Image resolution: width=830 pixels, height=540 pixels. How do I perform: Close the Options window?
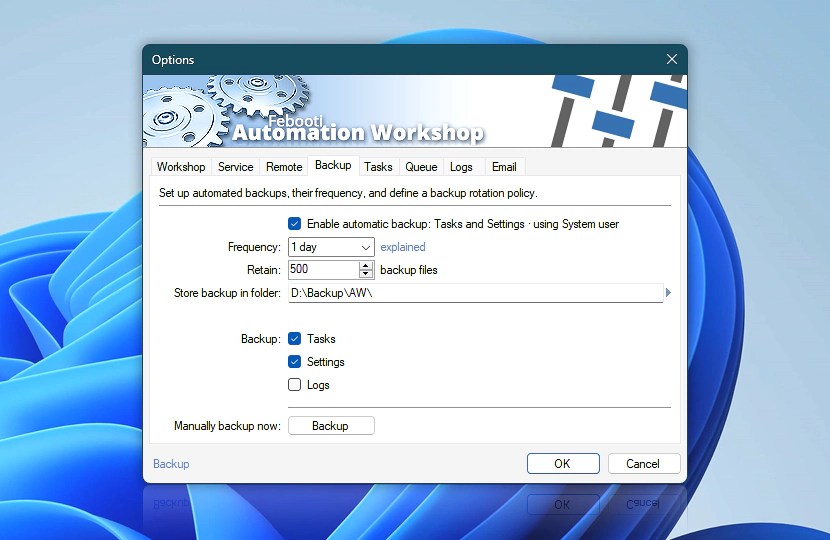pos(672,59)
